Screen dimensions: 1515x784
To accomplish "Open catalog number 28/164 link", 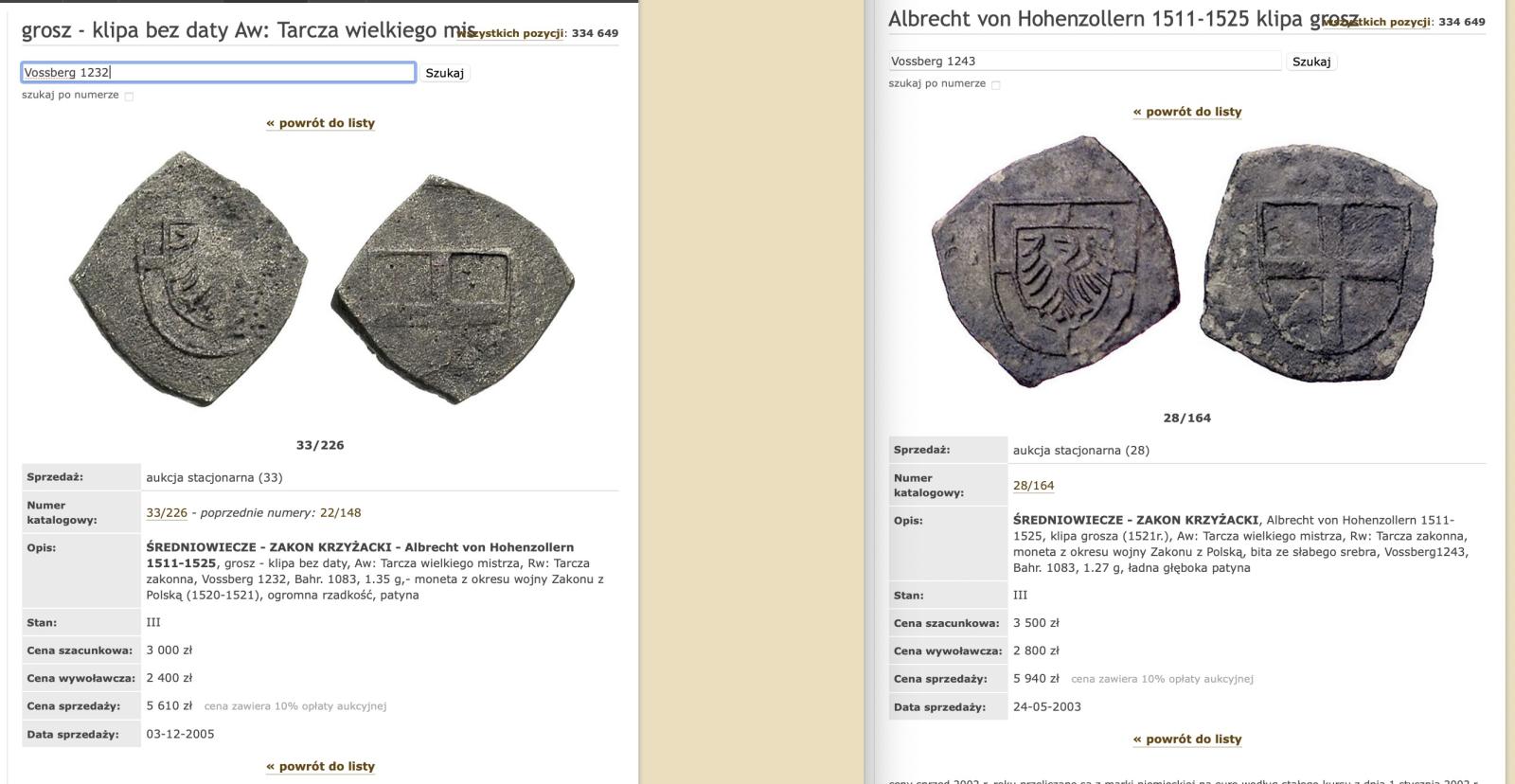I will click(x=1033, y=485).
